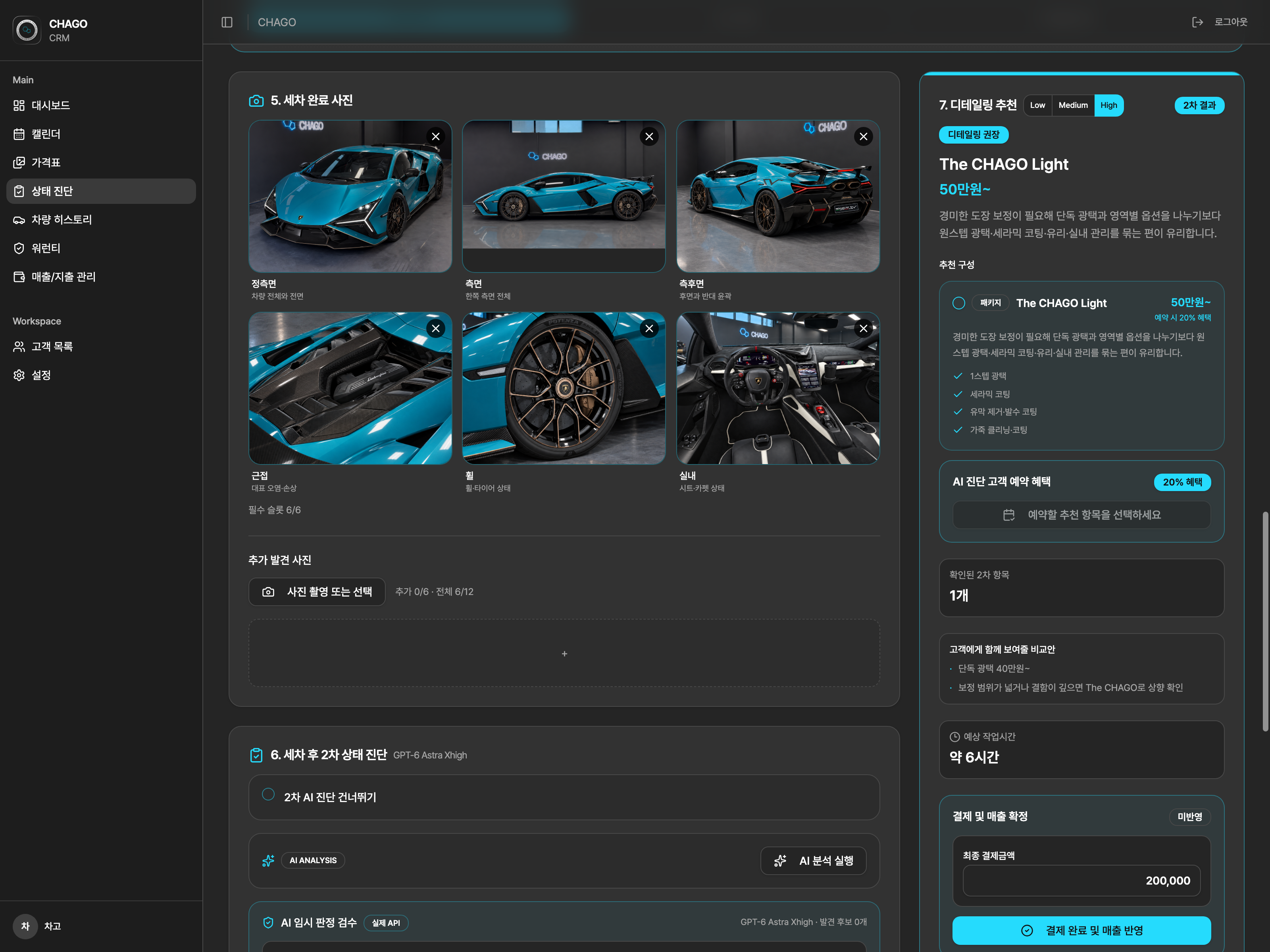Open 설정 gear in sidebar
The width and height of the screenshot is (1270, 952).
pos(19,375)
